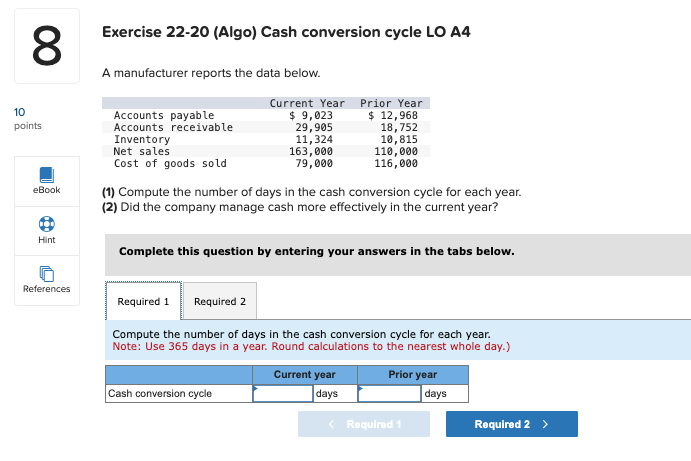
Task: Click the Cost of goods sold label
Action: click(x=170, y=164)
